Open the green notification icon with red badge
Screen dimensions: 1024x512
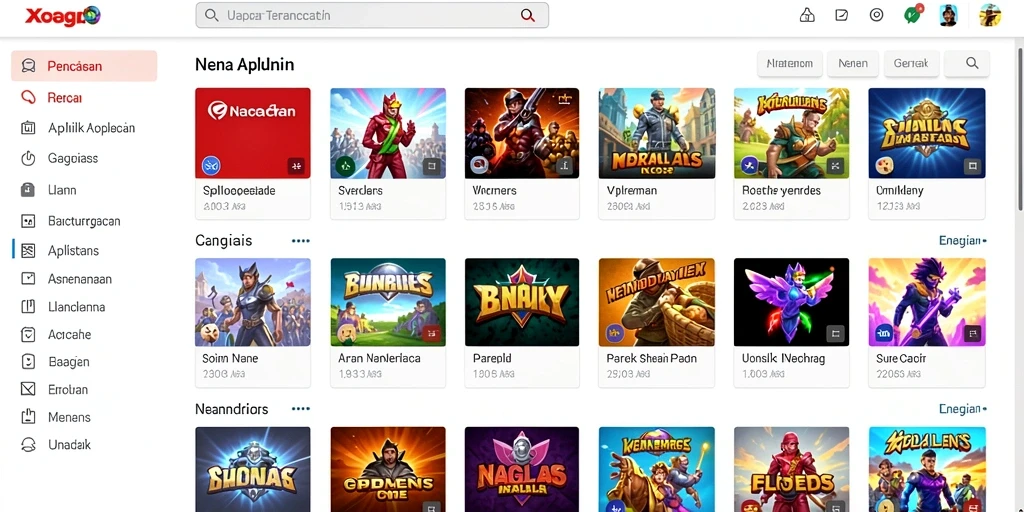coord(912,14)
